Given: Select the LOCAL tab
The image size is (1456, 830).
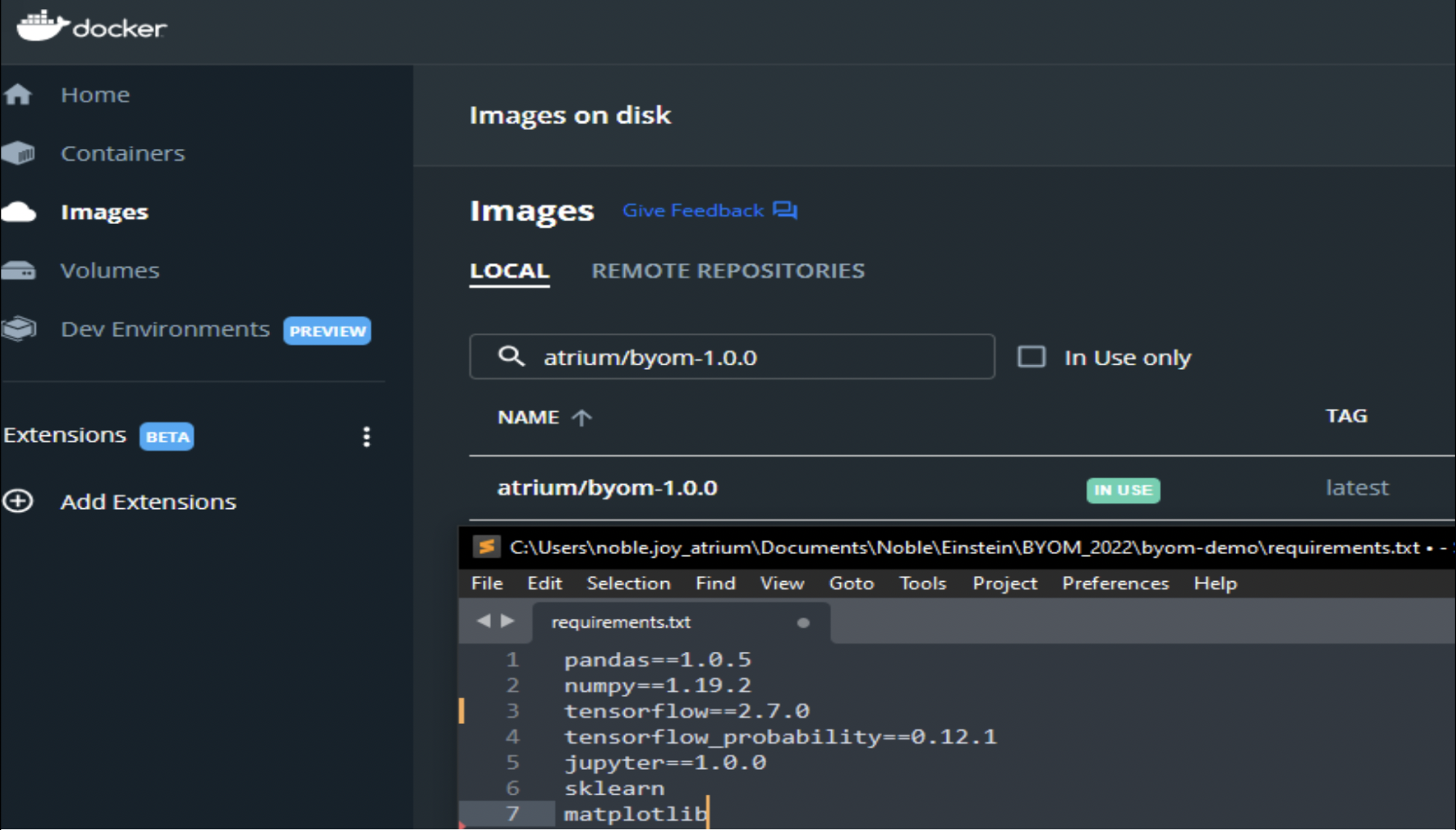Looking at the screenshot, I should coord(511,270).
